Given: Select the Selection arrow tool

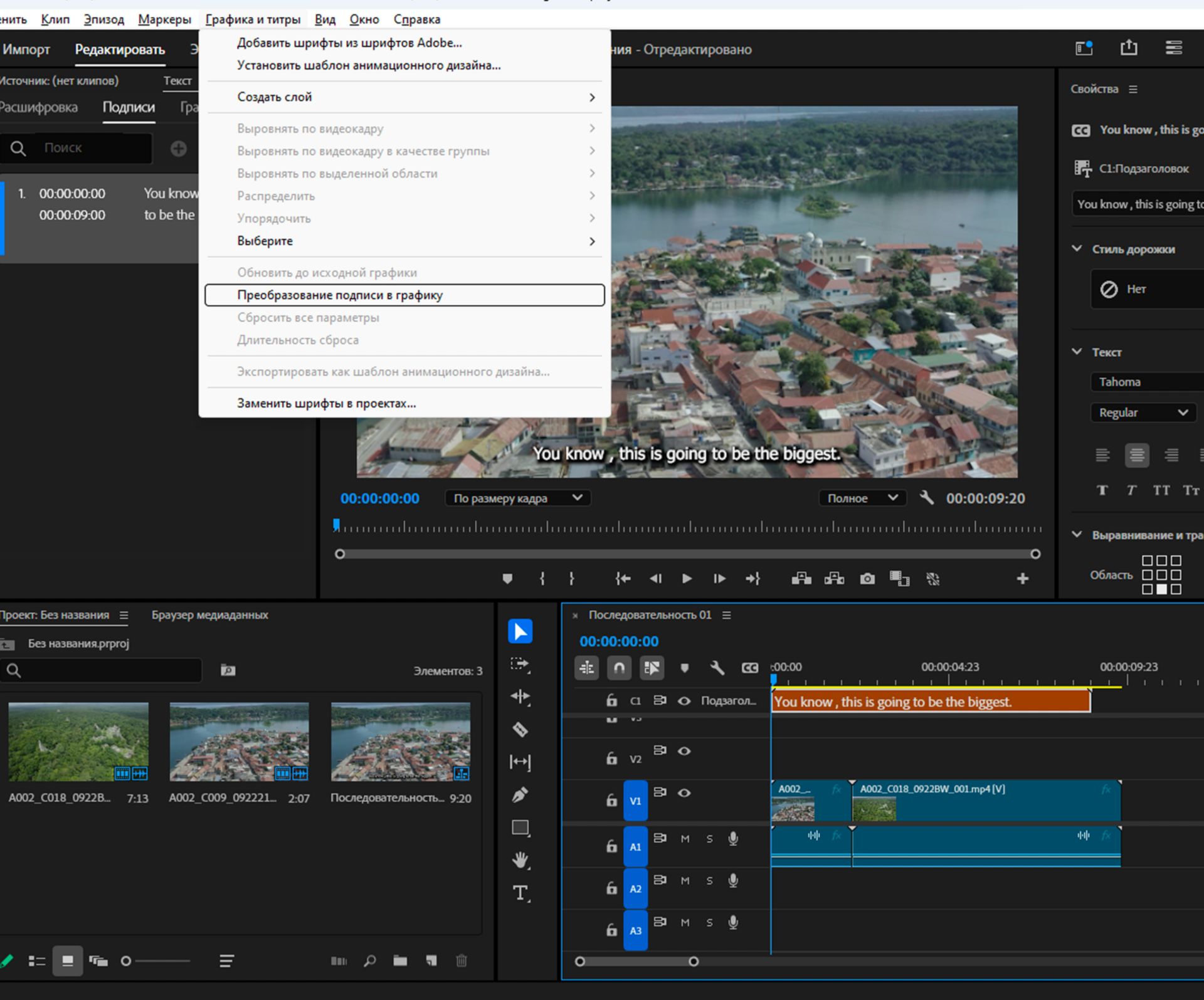Looking at the screenshot, I should click(520, 631).
